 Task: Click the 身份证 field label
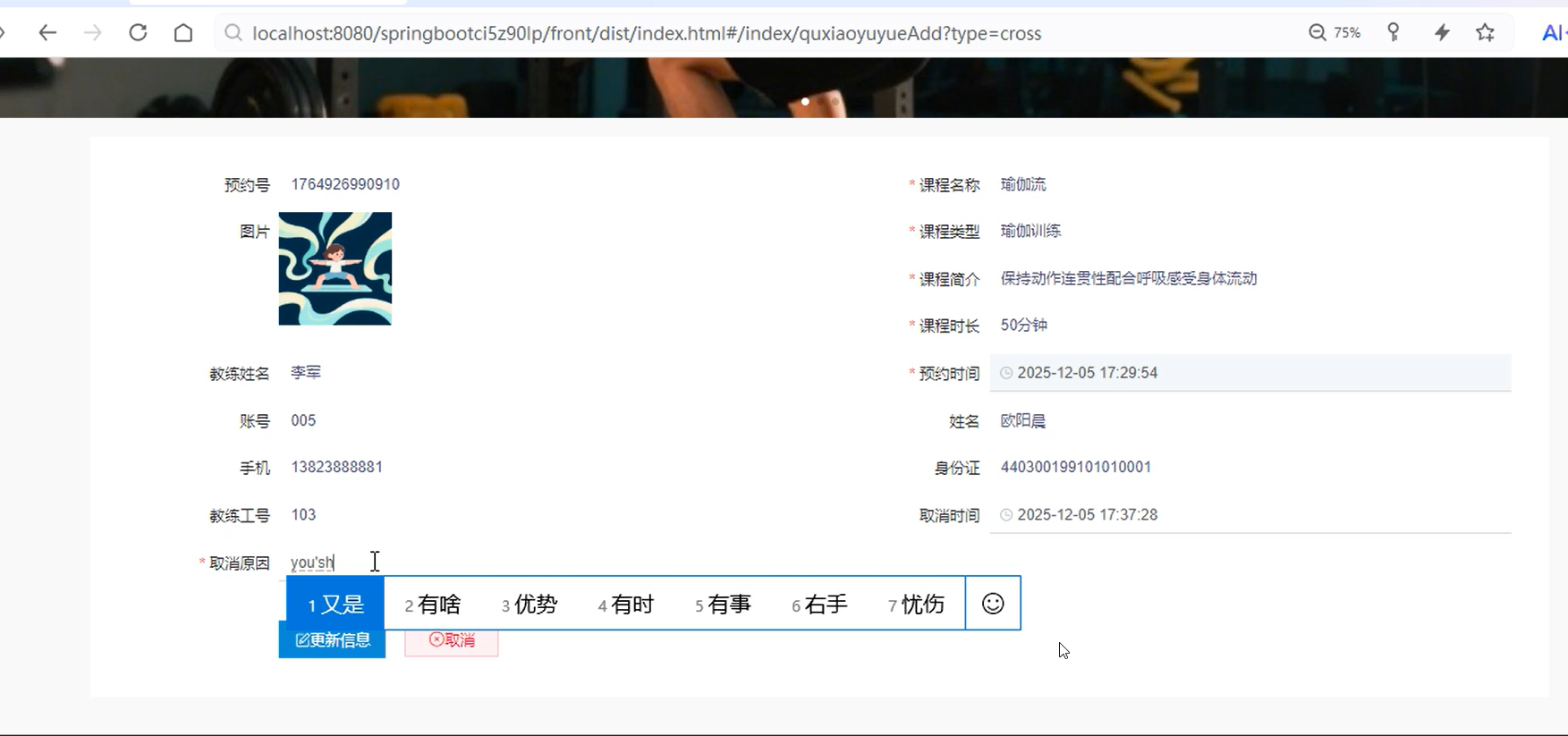click(x=957, y=468)
